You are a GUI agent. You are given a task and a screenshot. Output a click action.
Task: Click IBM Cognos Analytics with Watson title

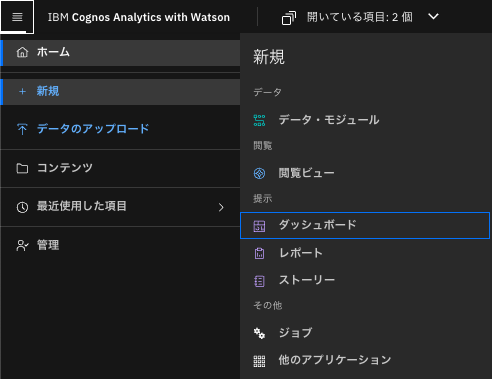(x=139, y=17)
